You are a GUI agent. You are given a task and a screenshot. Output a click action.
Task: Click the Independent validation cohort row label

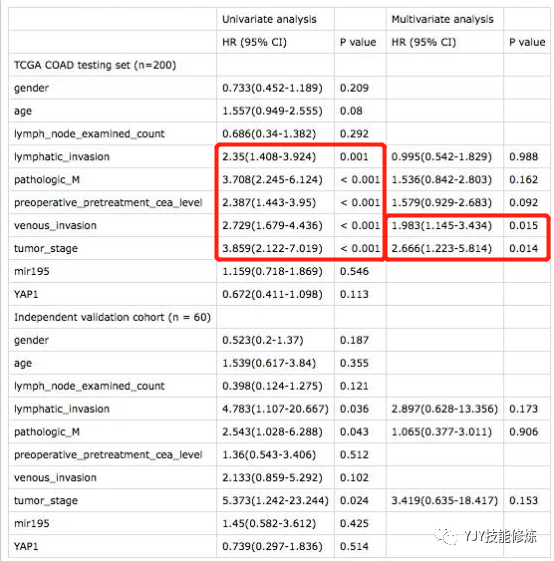click(x=112, y=317)
